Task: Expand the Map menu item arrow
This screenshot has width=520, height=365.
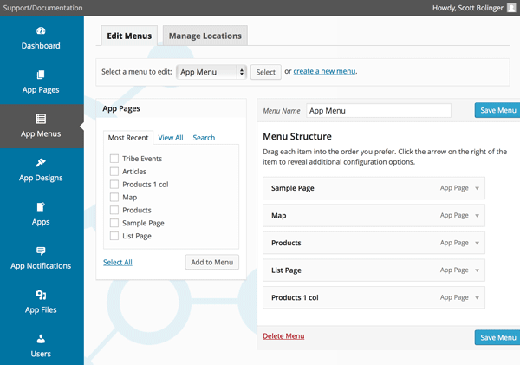Action: coord(477,216)
